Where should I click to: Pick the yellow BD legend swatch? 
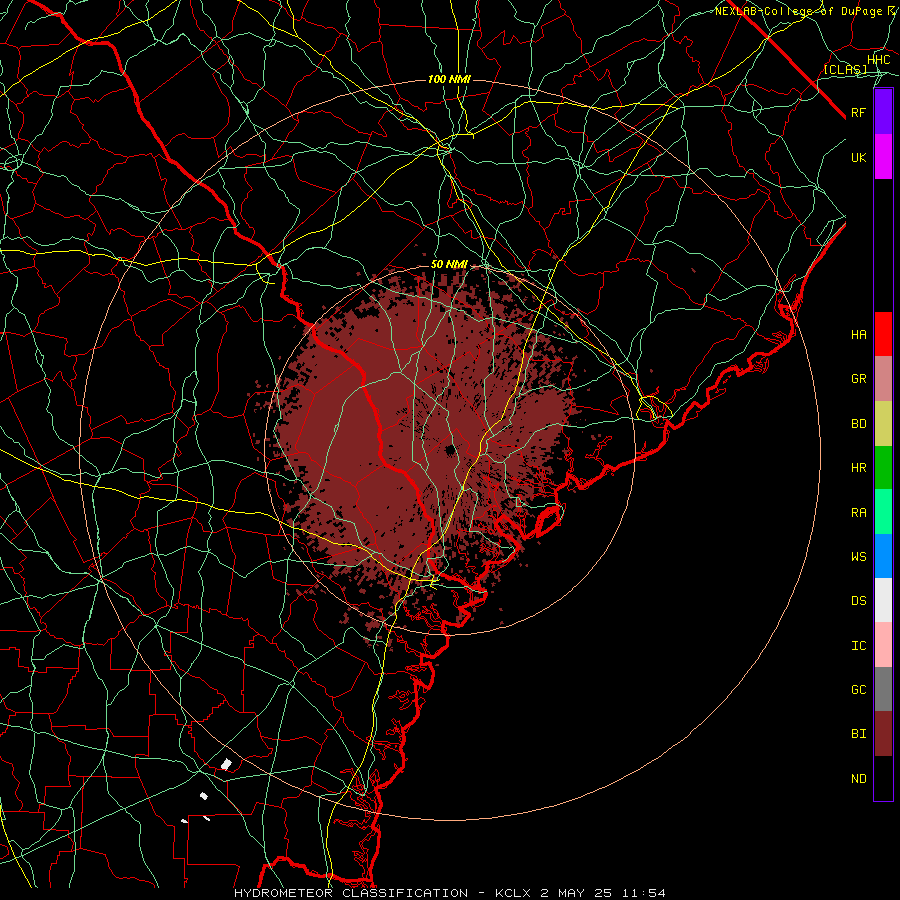coord(883,424)
